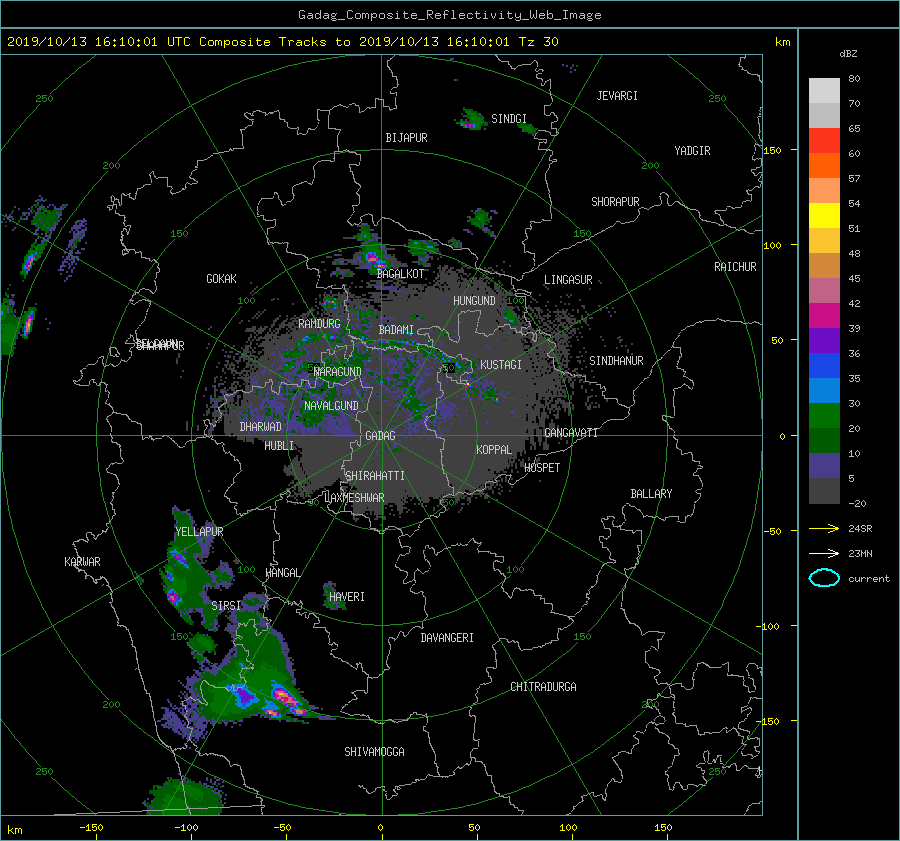The image size is (900, 841).
Task: Select the green 20-30 dBZ color swatch
Action: pos(824,415)
